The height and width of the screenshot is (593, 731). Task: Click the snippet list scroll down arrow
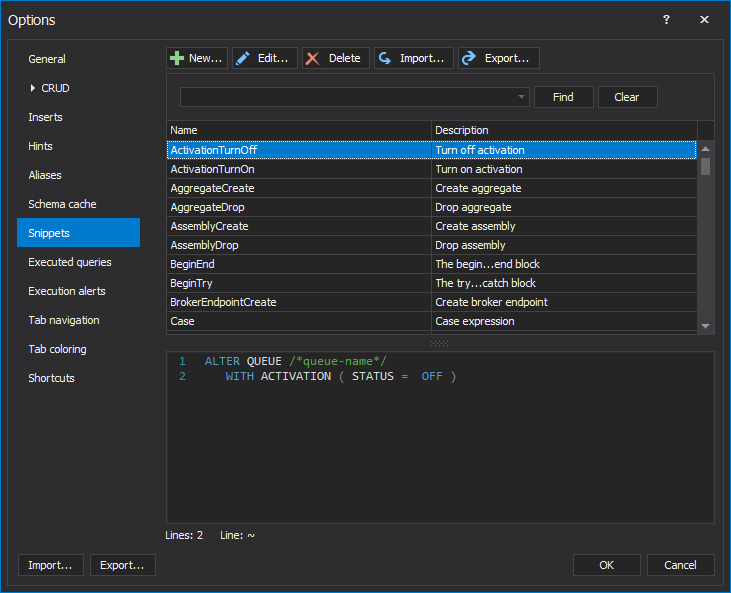(x=706, y=326)
